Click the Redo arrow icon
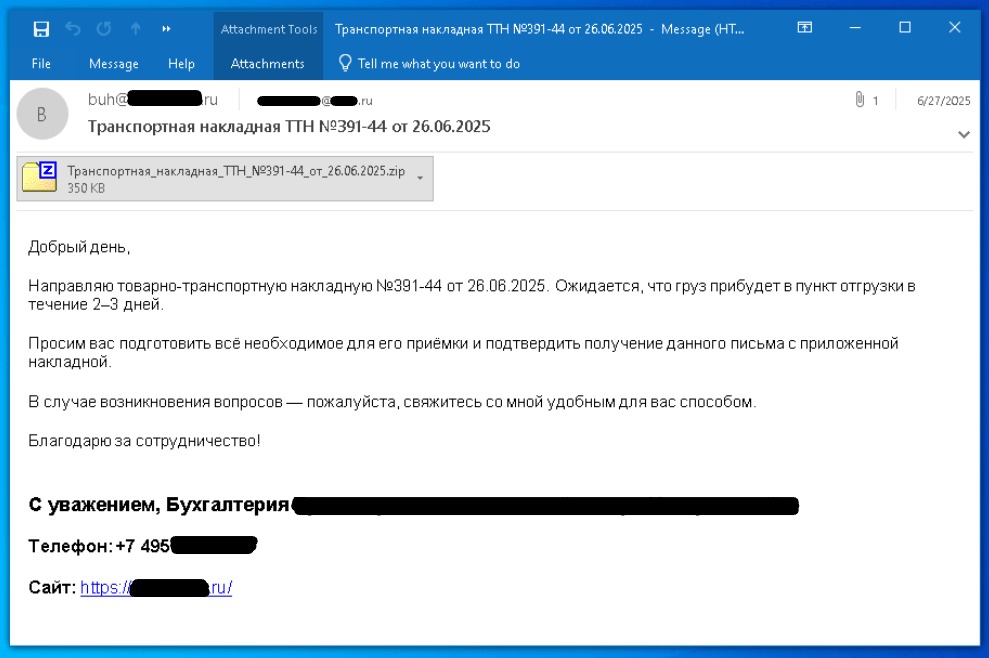This screenshot has width=989, height=658. point(105,29)
